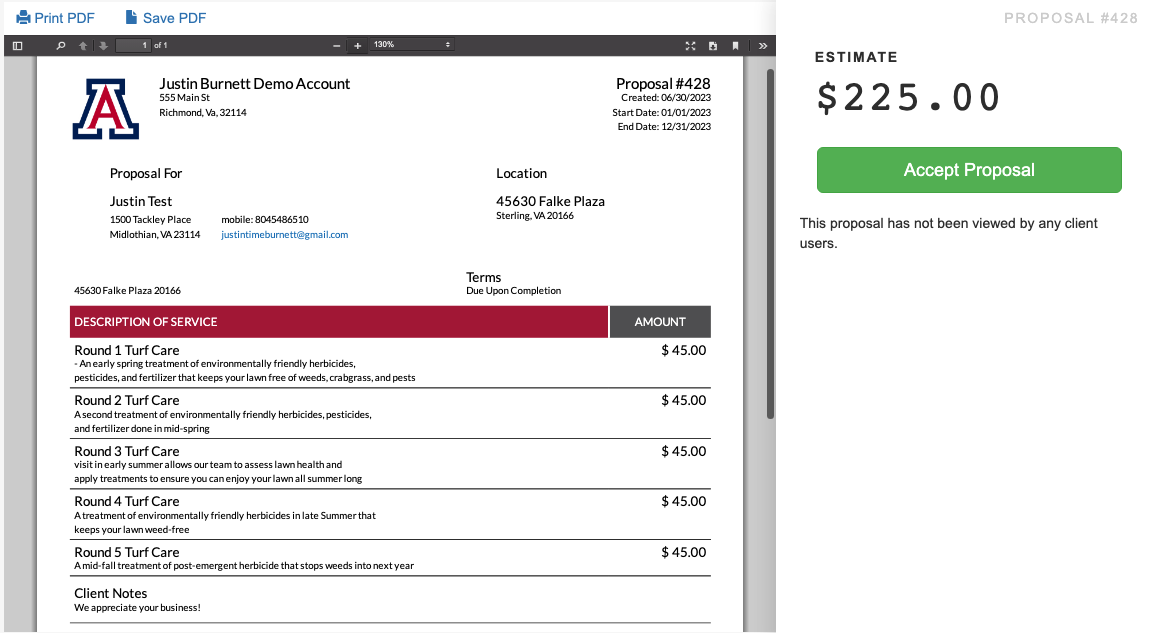1160x633 pixels.
Task: Click the red Description of Service header
Action: 339,322
